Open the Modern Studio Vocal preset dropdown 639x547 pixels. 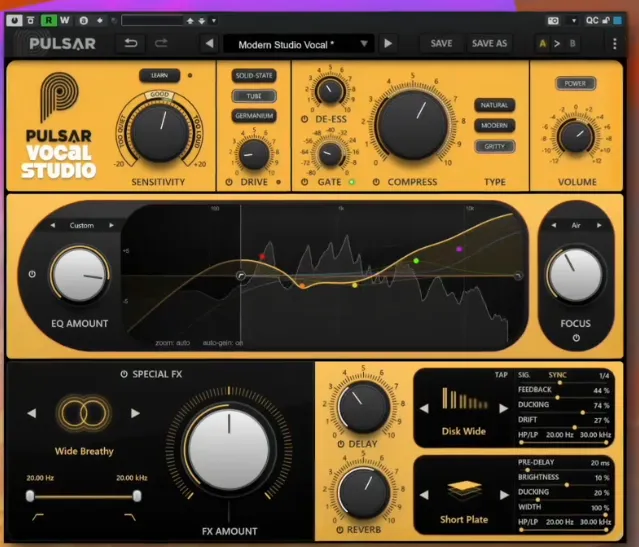[299, 44]
